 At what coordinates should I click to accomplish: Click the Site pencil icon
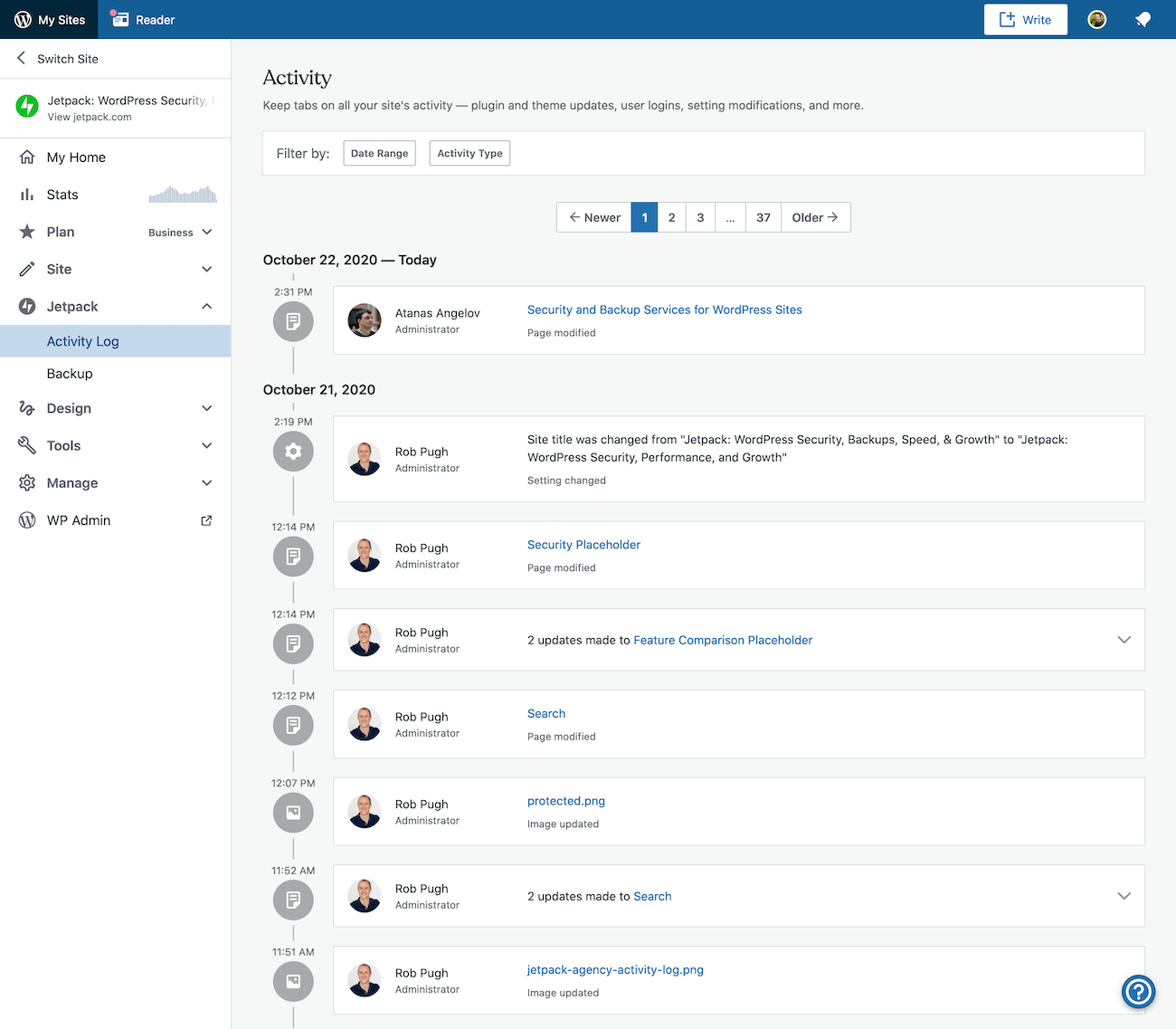tap(27, 269)
